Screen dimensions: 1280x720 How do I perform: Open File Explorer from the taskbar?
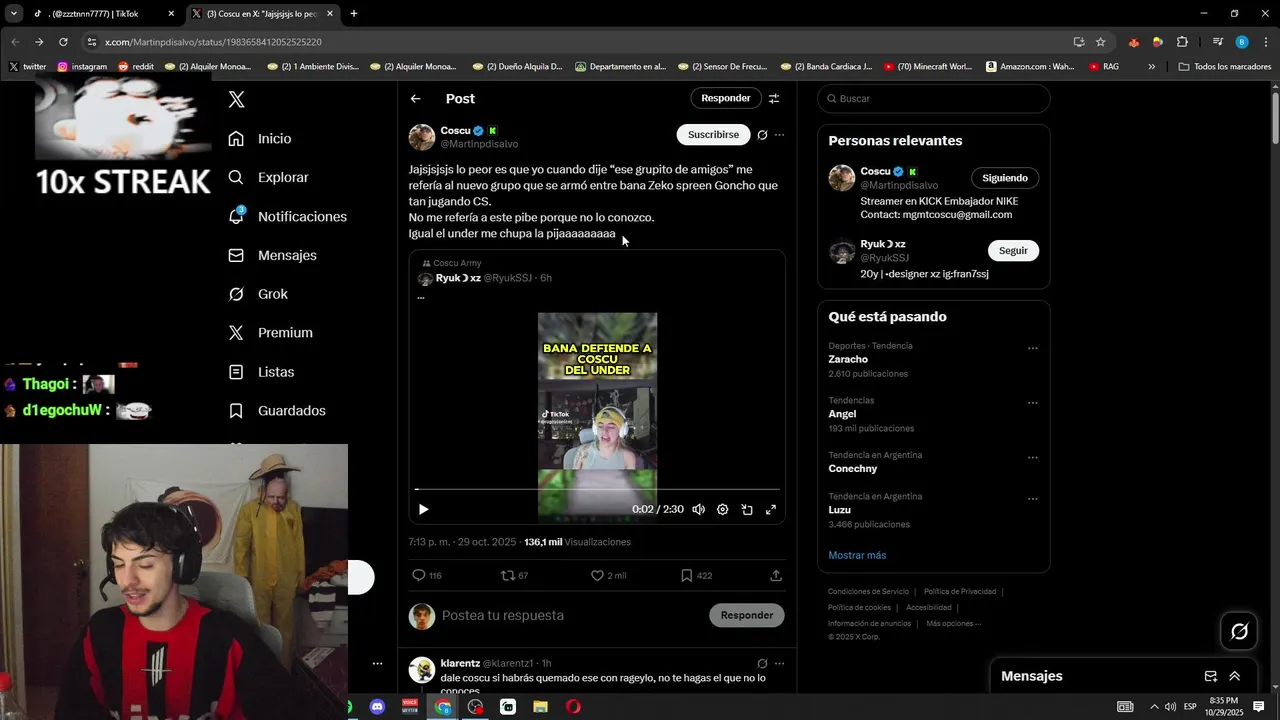pyautogui.click(x=540, y=707)
